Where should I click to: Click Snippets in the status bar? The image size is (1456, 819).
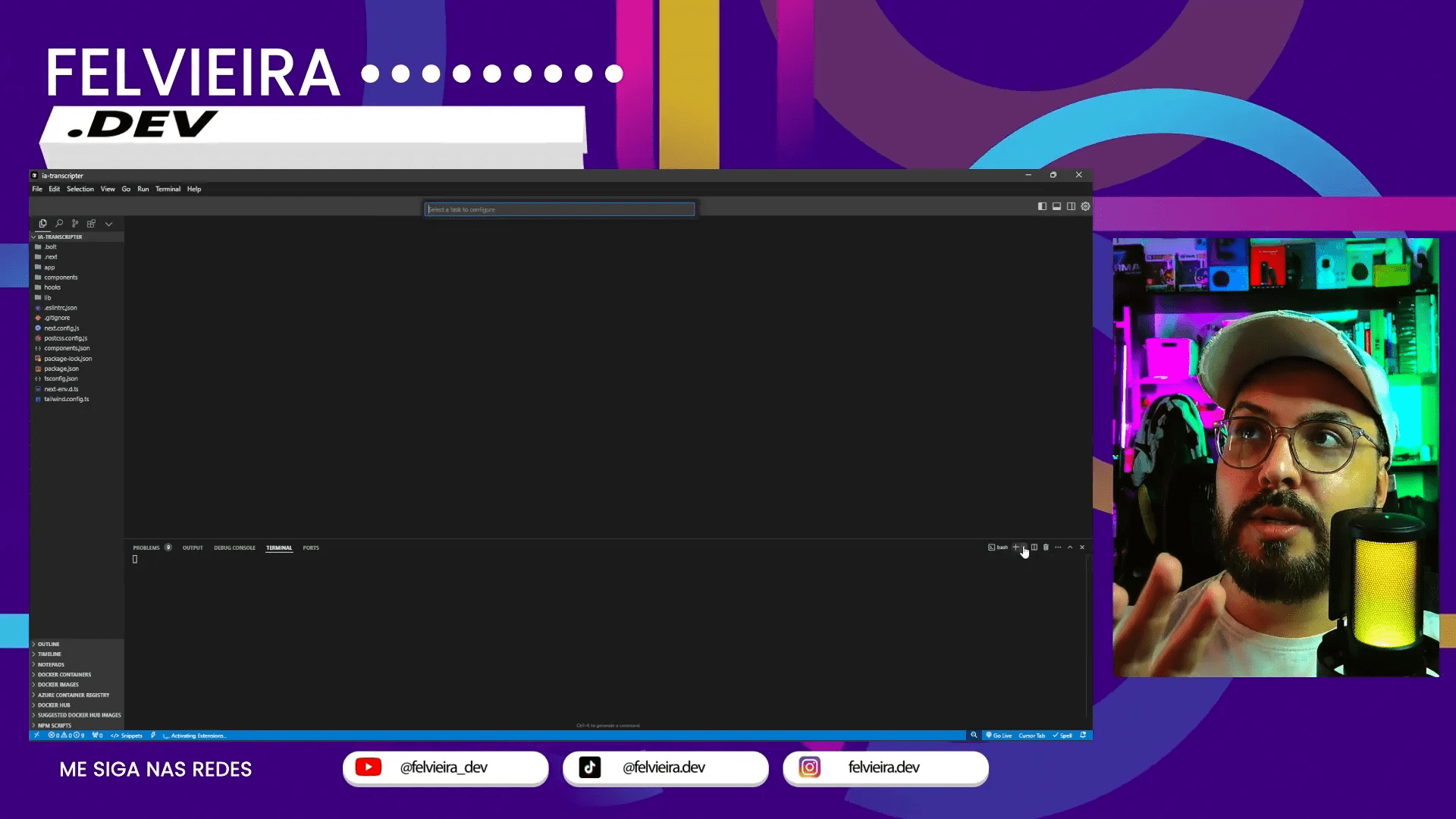(127, 736)
